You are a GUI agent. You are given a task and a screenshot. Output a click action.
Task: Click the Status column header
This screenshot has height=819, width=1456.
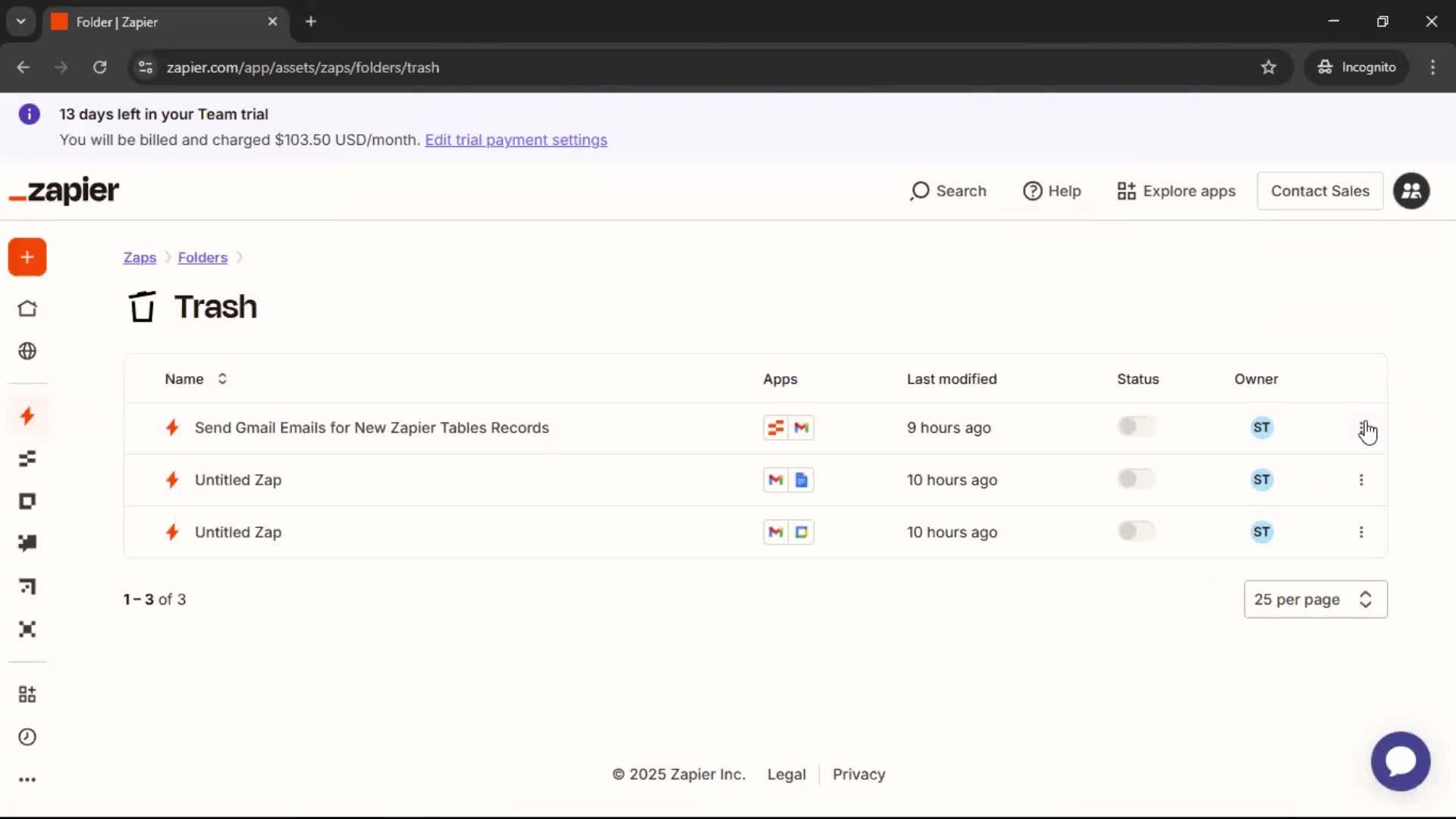click(x=1137, y=379)
